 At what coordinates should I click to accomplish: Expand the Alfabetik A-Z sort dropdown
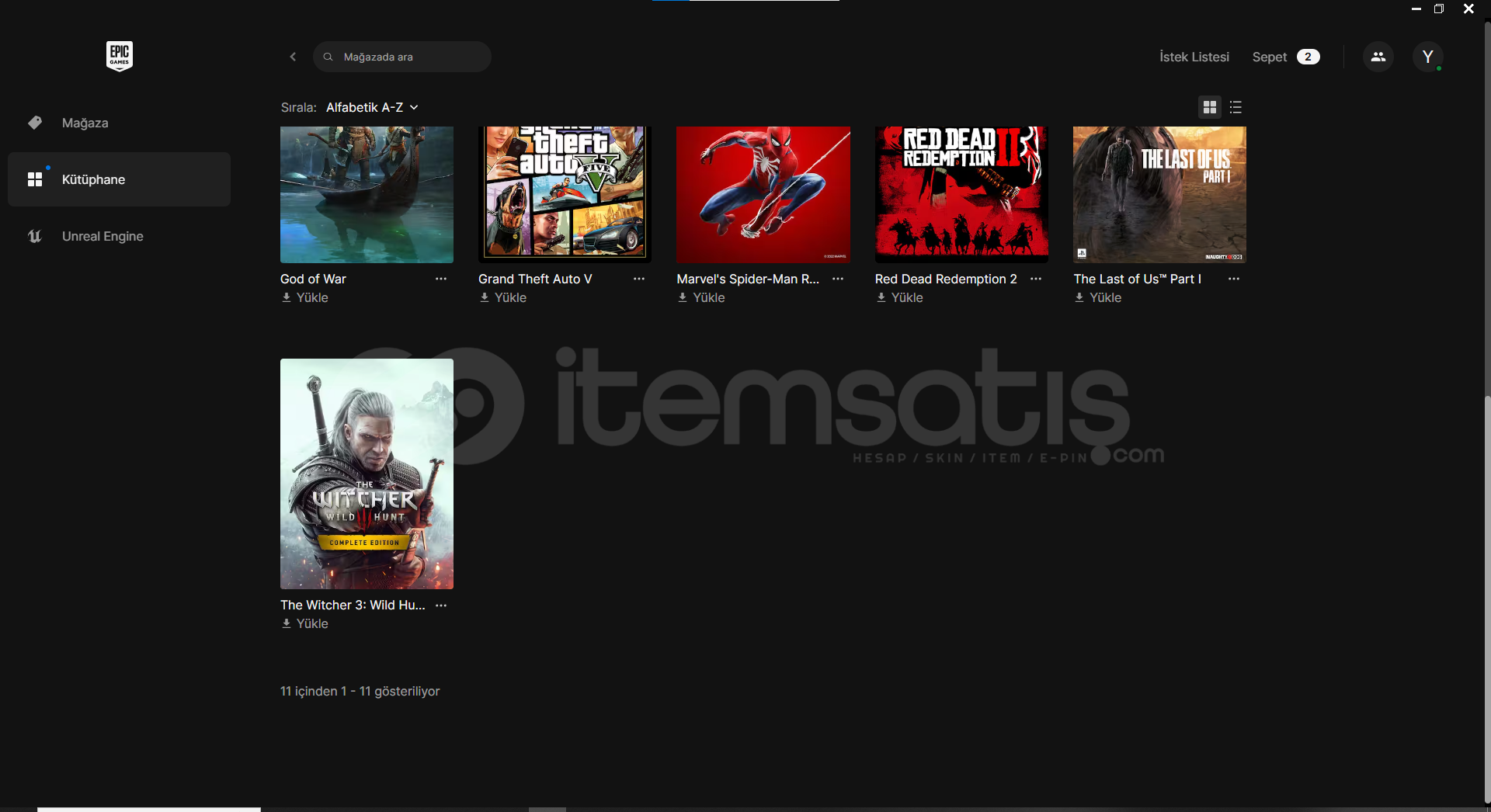coord(372,107)
